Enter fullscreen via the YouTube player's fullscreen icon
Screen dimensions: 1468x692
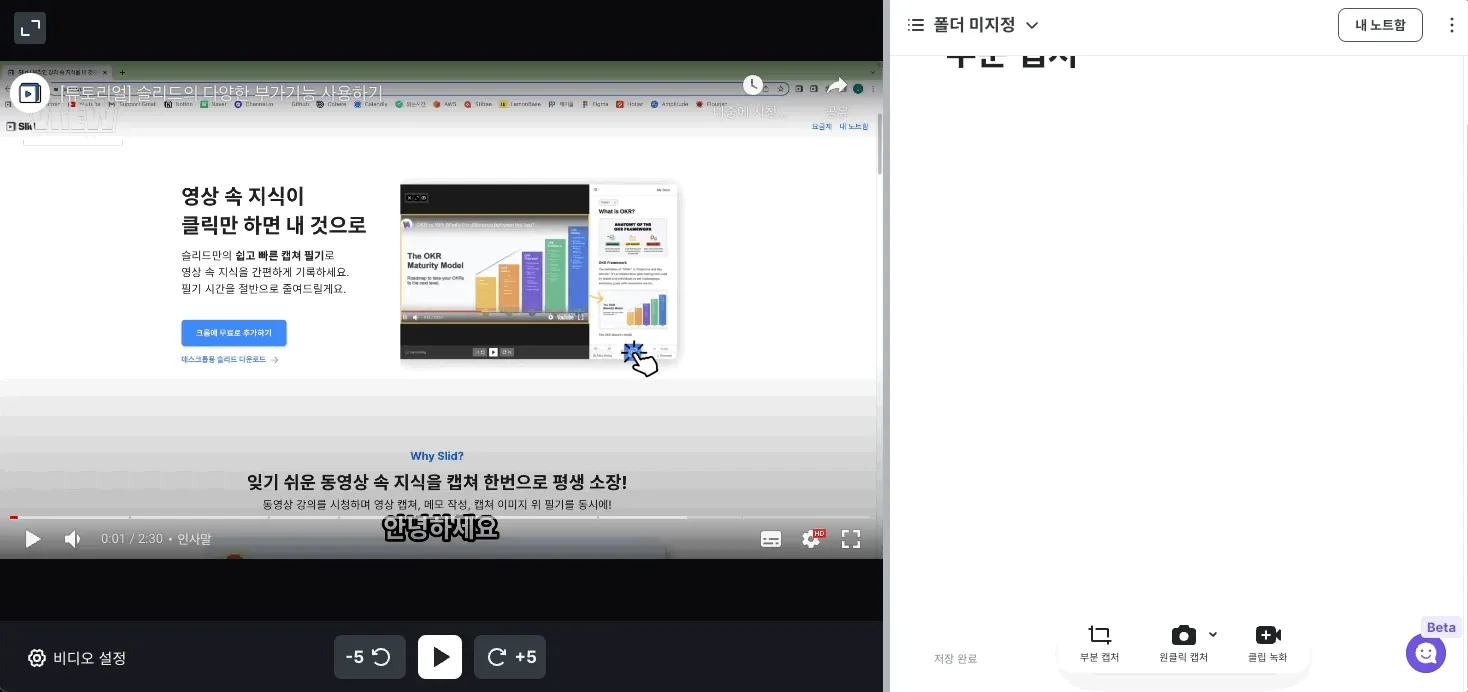coord(851,539)
